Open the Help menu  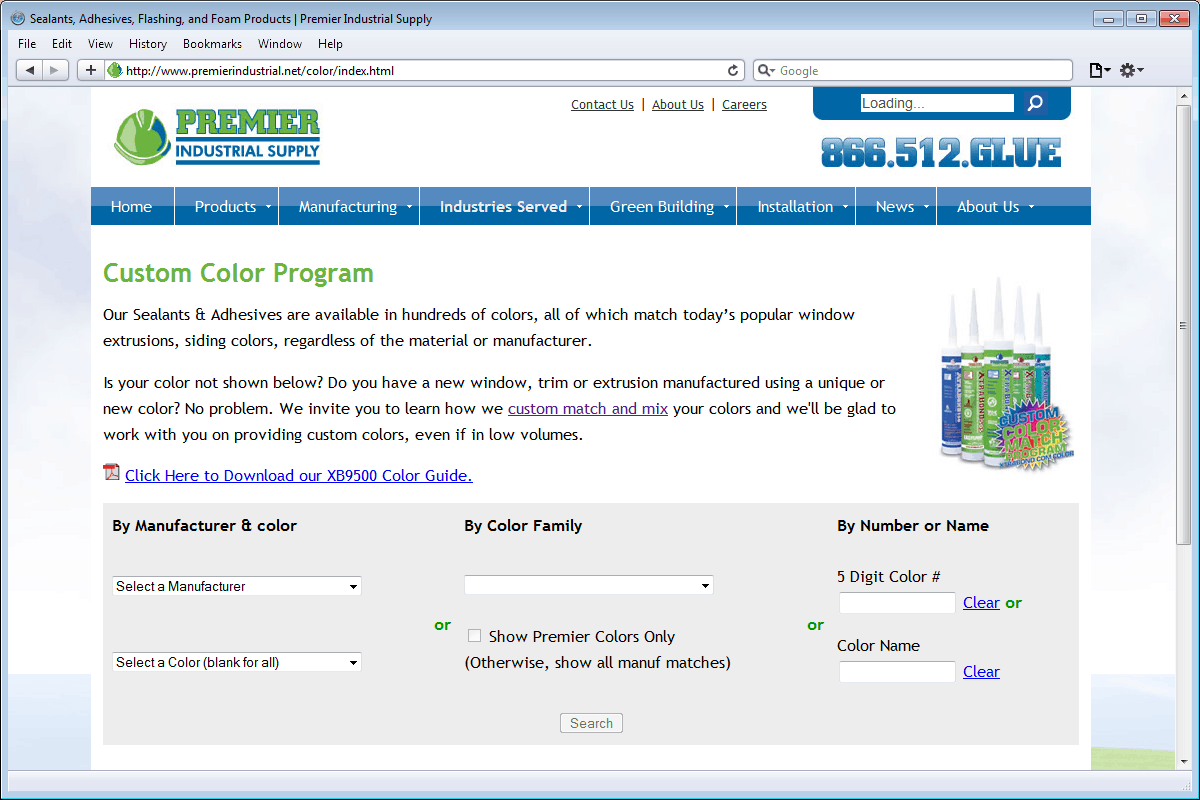(x=330, y=44)
